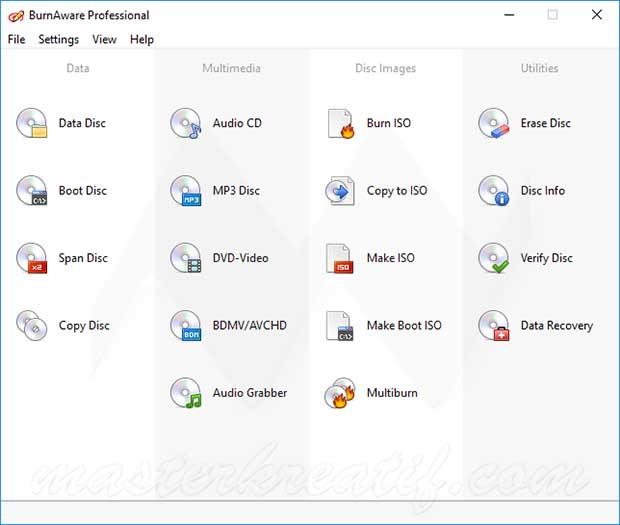Choose the Span Disc label
The width and height of the screenshot is (620, 525).
pyautogui.click(x=83, y=258)
